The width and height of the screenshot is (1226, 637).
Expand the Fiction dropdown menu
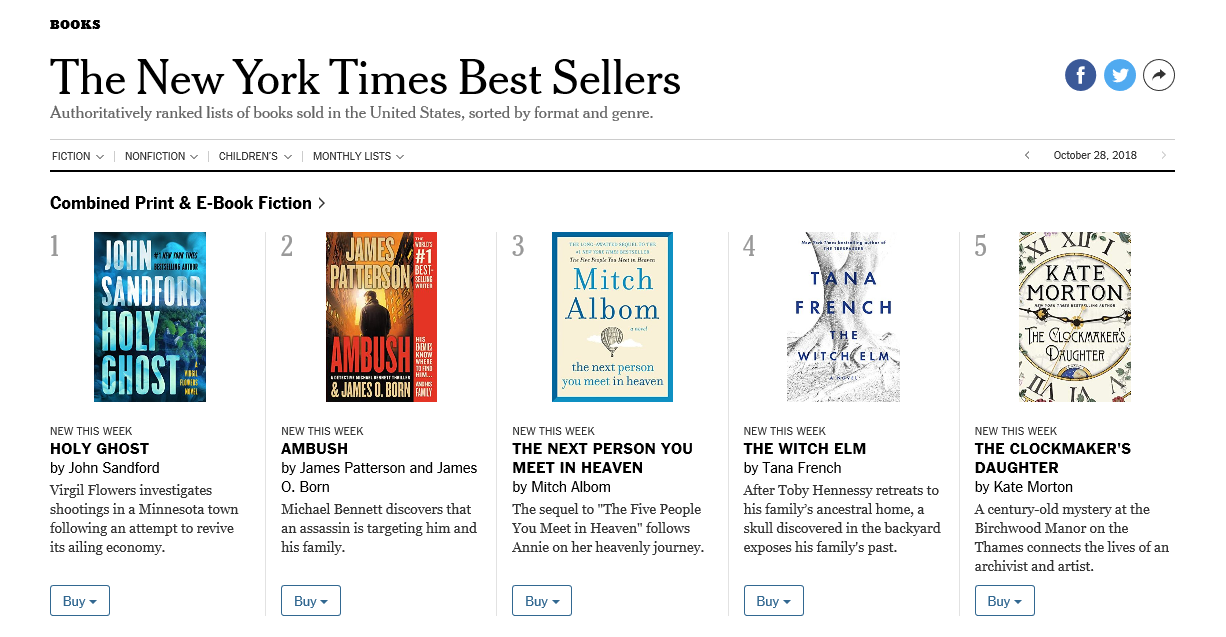click(78, 157)
